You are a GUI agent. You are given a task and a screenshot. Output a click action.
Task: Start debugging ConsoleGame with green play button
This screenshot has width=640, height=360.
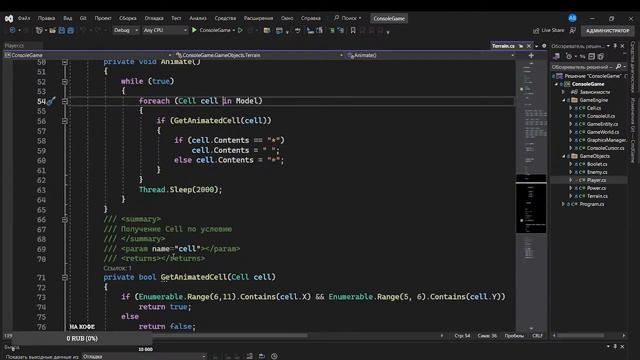[x=194, y=30]
